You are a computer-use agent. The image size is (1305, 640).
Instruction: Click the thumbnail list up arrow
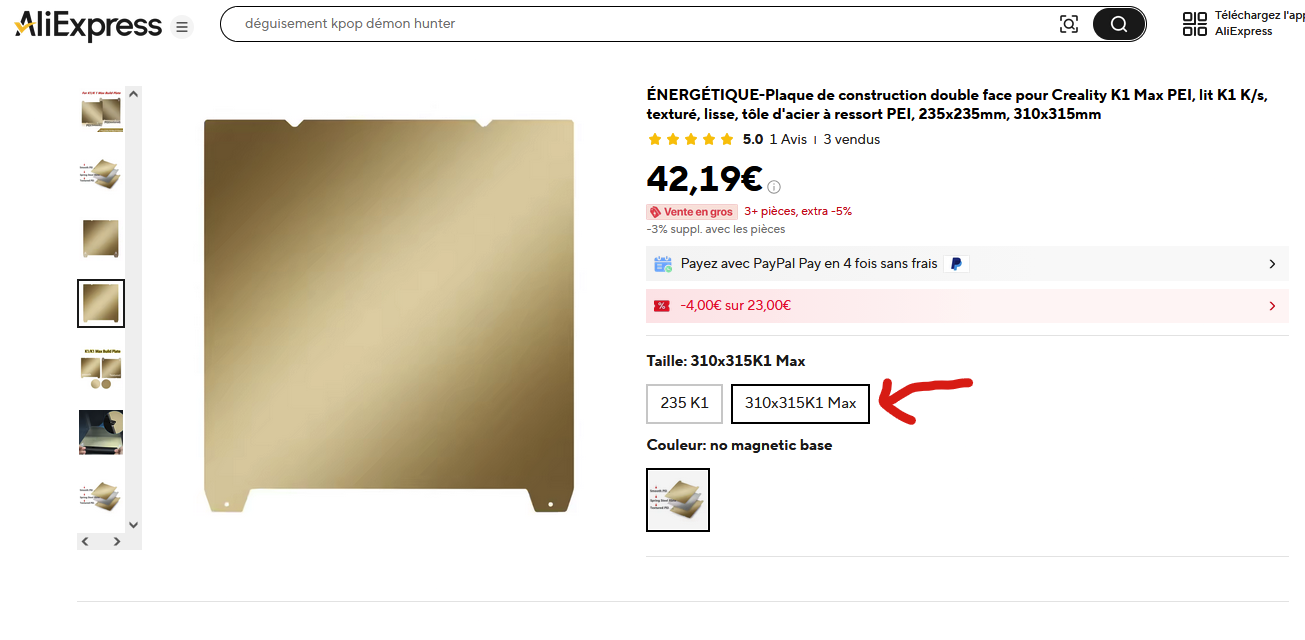tap(134, 95)
